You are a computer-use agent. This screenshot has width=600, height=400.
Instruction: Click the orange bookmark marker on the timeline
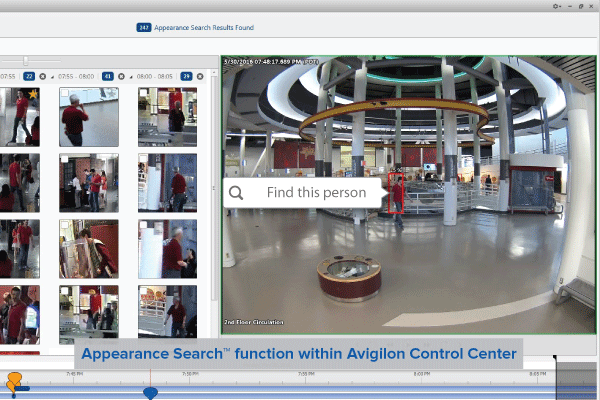(x=14, y=380)
